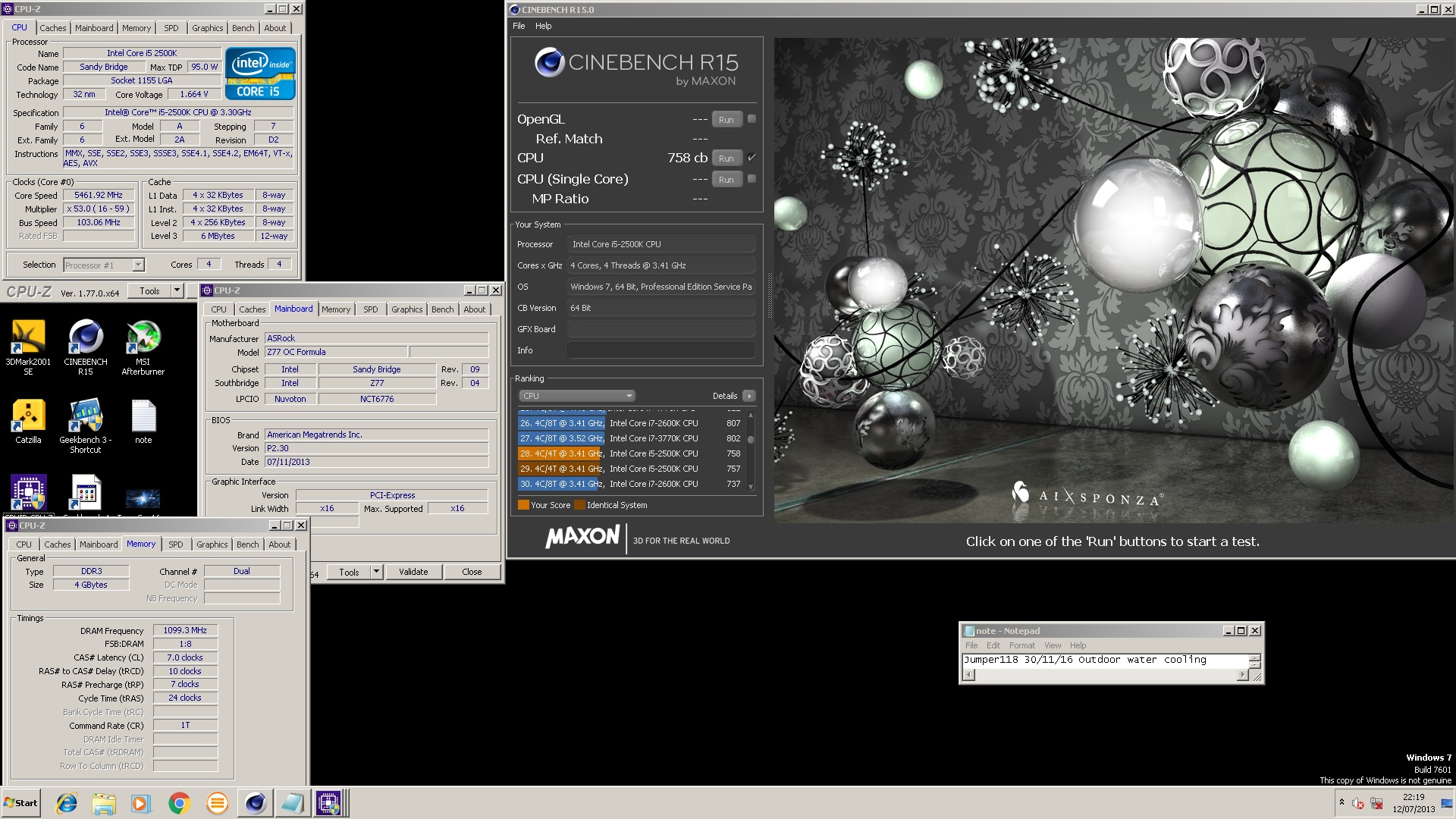The width and height of the screenshot is (1456, 819).
Task: Select the desktop shortcut with the colored grid page icon
Action: pos(86,493)
